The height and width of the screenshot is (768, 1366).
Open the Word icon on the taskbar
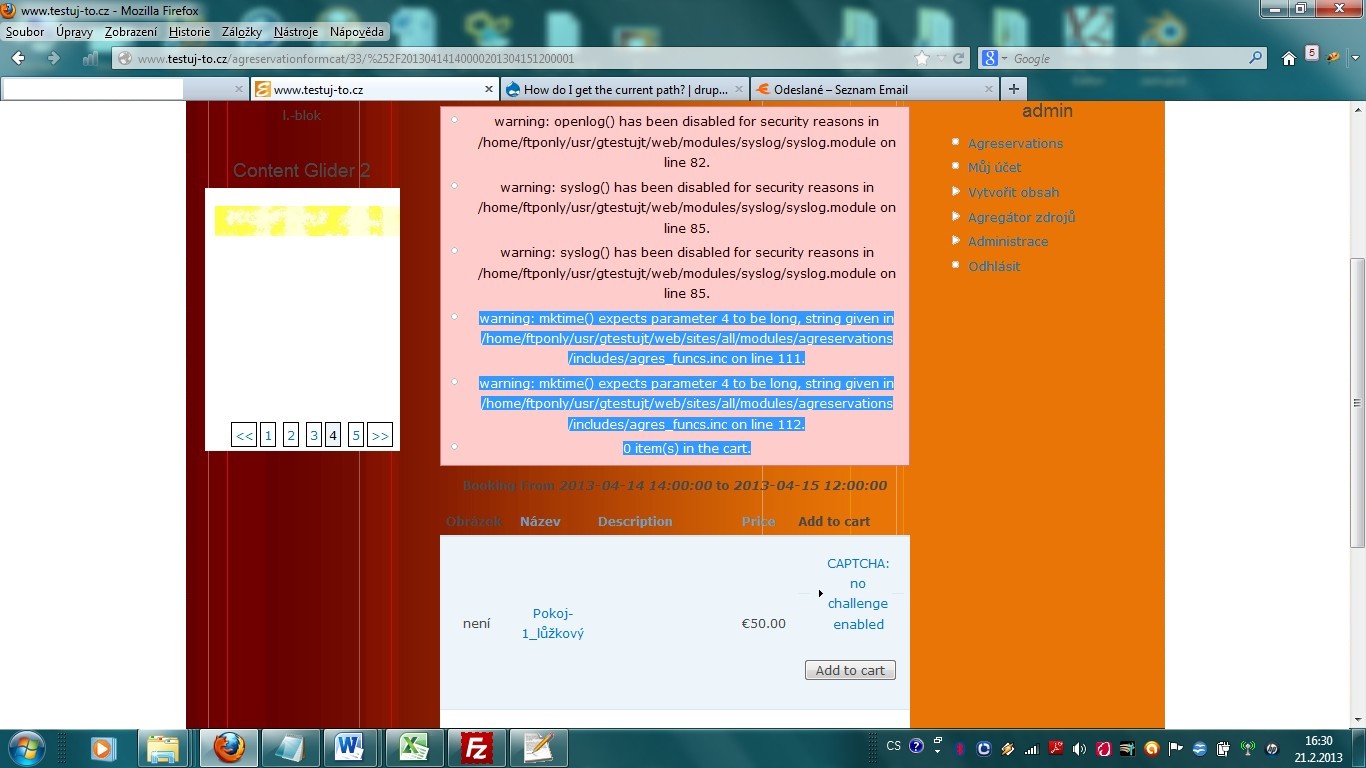coord(349,748)
